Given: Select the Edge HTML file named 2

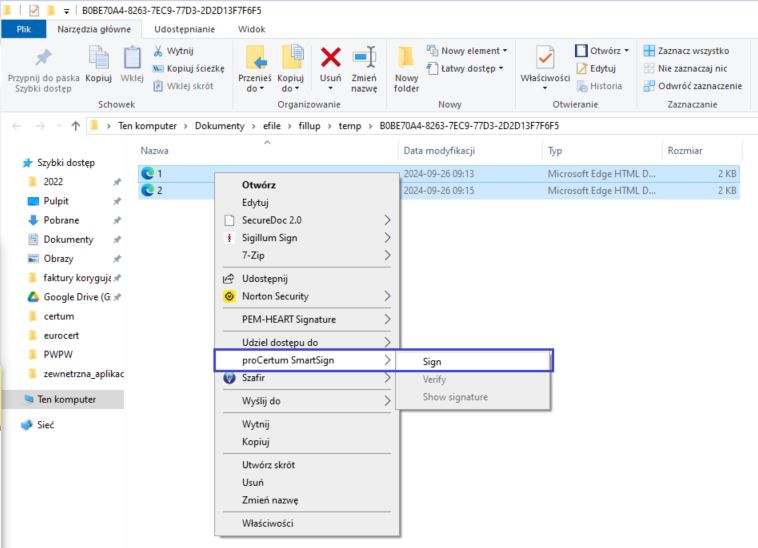Looking at the screenshot, I should pos(438,191).
